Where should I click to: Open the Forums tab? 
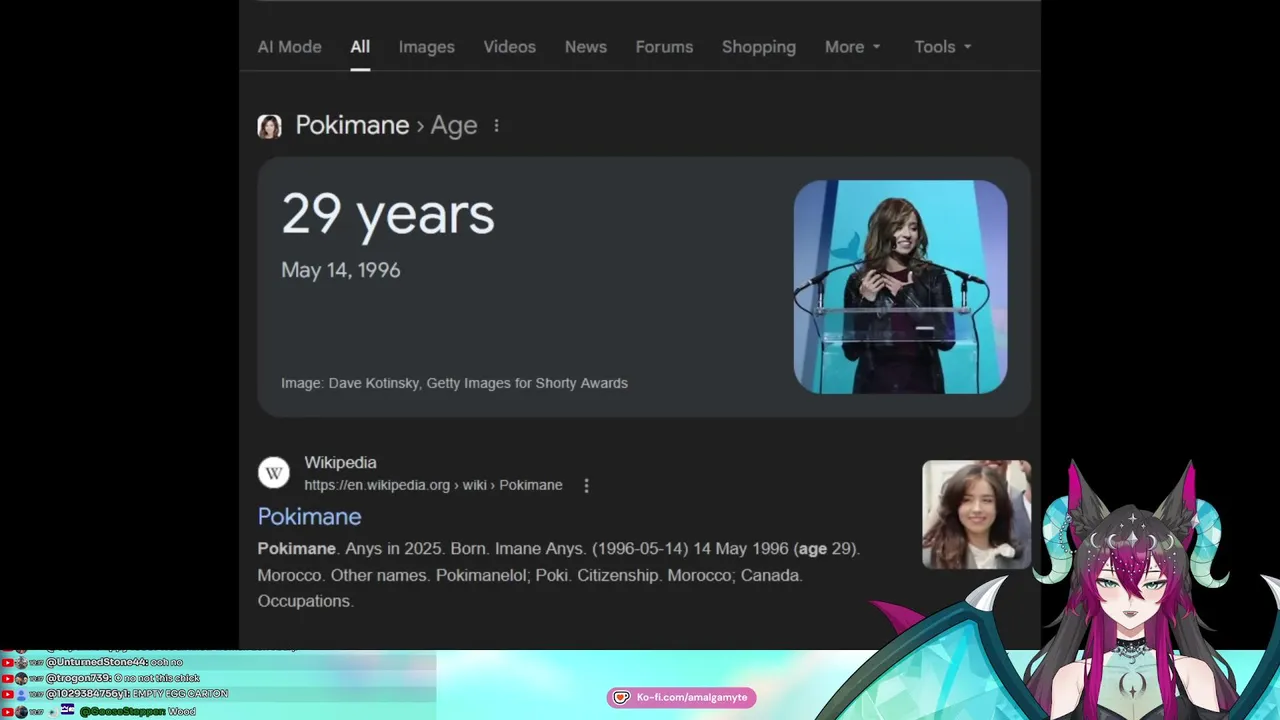664,47
